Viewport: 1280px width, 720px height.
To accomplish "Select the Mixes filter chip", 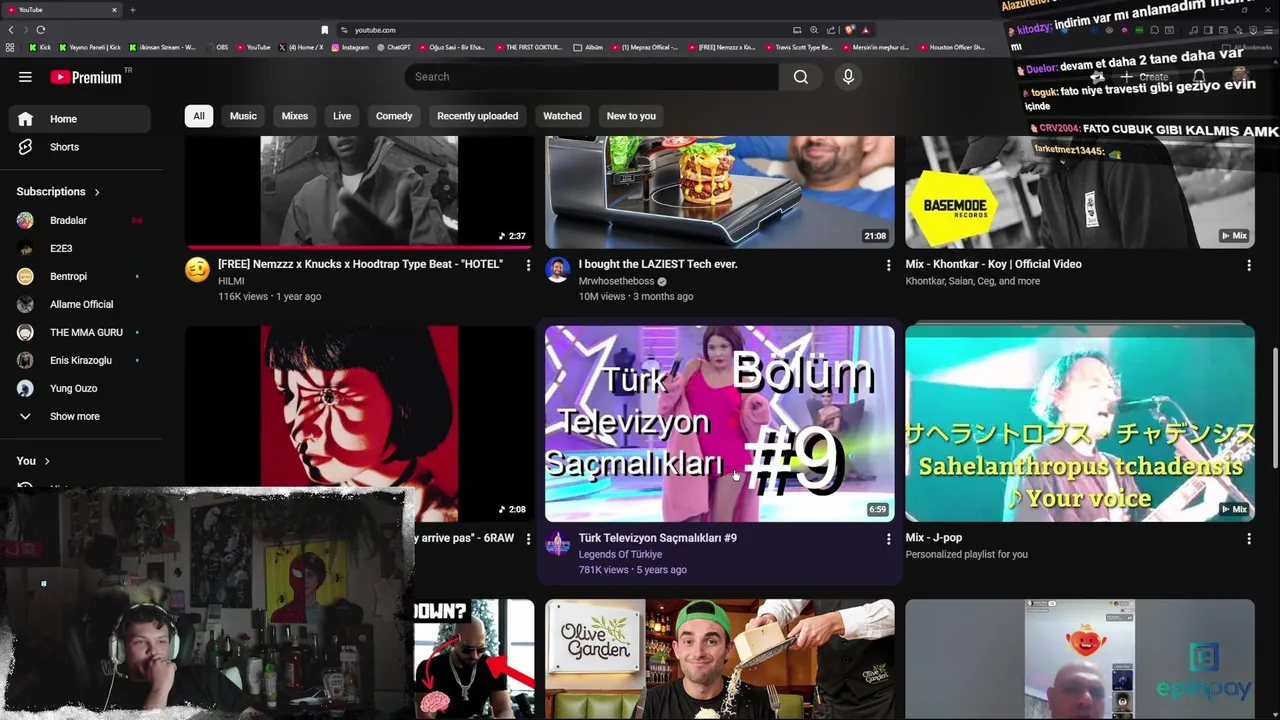I will [295, 116].
